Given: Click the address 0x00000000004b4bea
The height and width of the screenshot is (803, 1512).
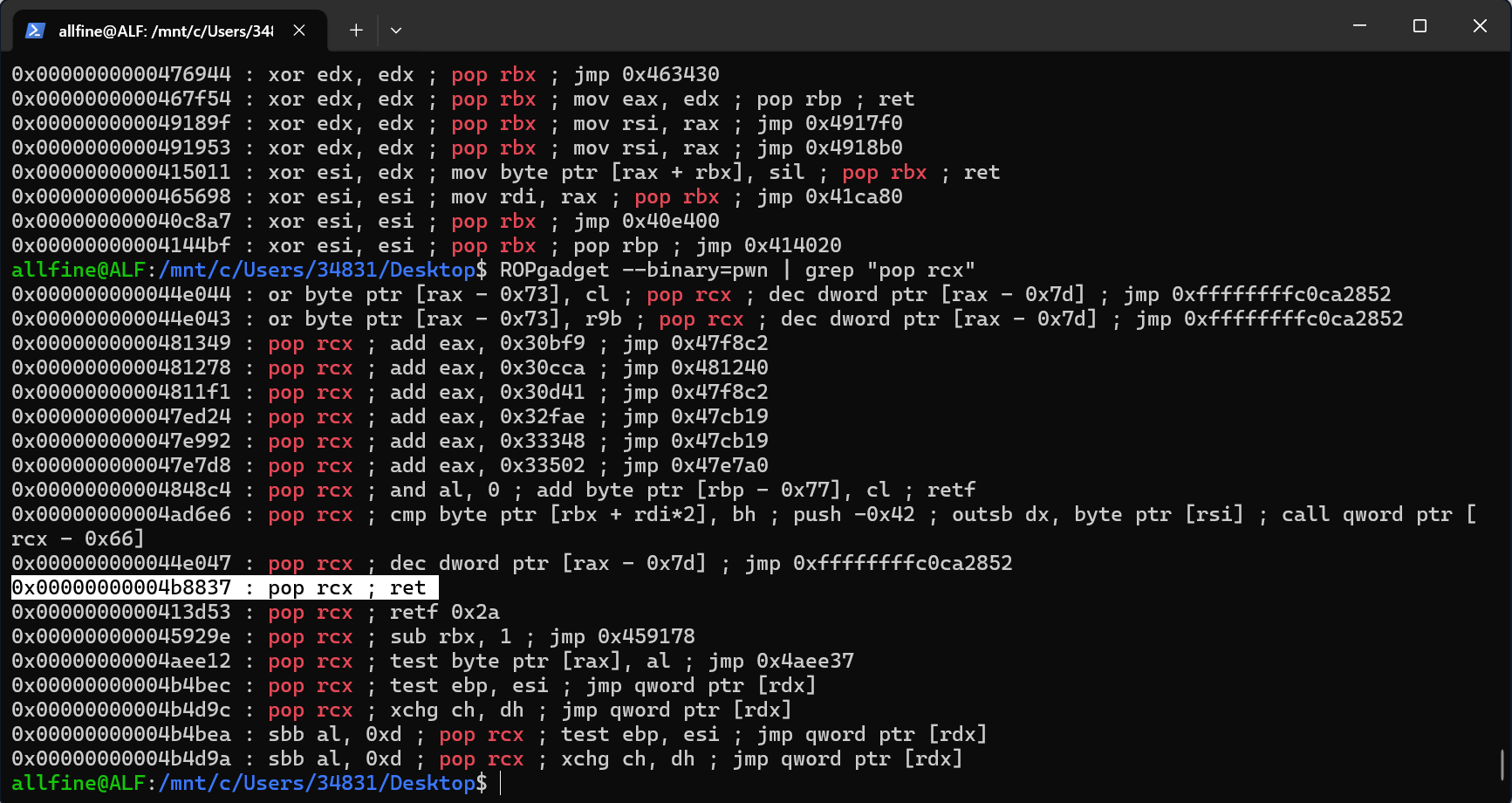Looking at the screenshot, I should click(x=121, y=734).
